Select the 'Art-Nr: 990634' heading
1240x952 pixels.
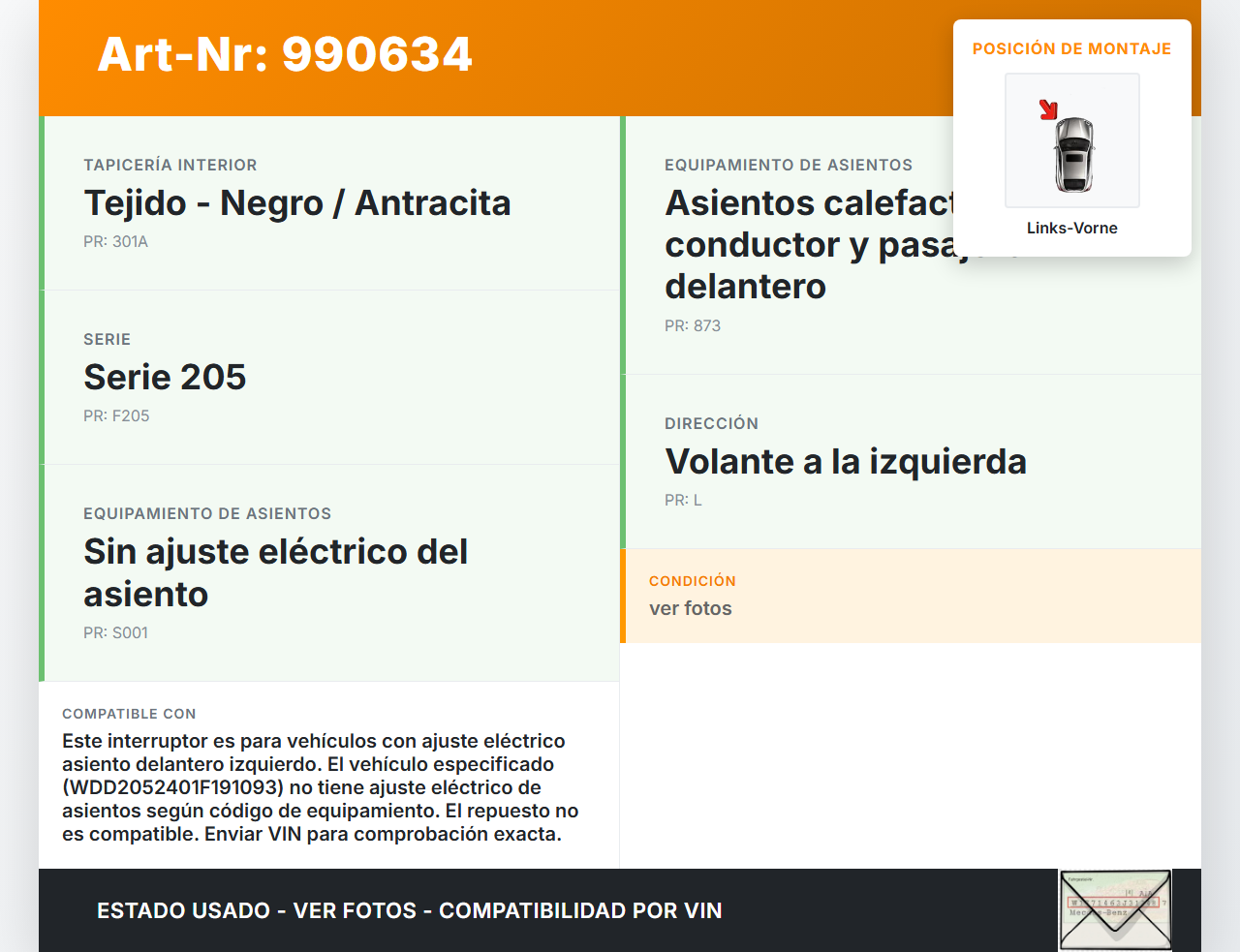[x=285, y=54]
